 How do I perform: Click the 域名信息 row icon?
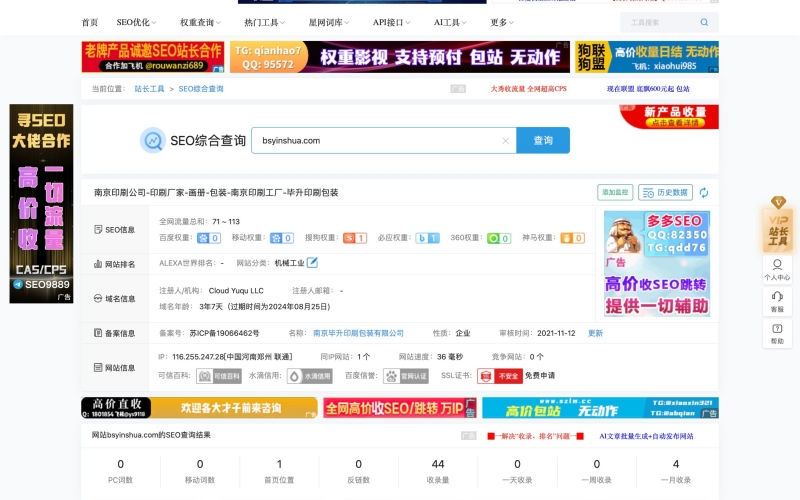[x=98, y=298]
